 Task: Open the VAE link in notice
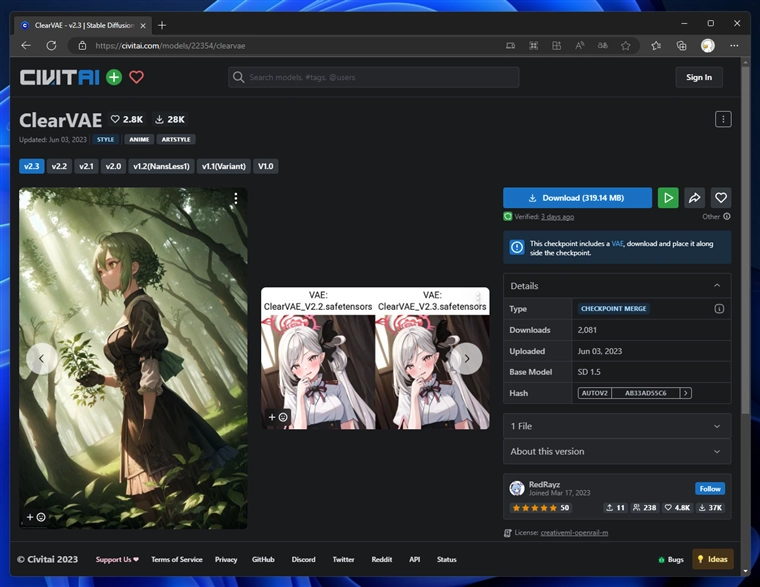pyautogui.click(x=617, y=244)
